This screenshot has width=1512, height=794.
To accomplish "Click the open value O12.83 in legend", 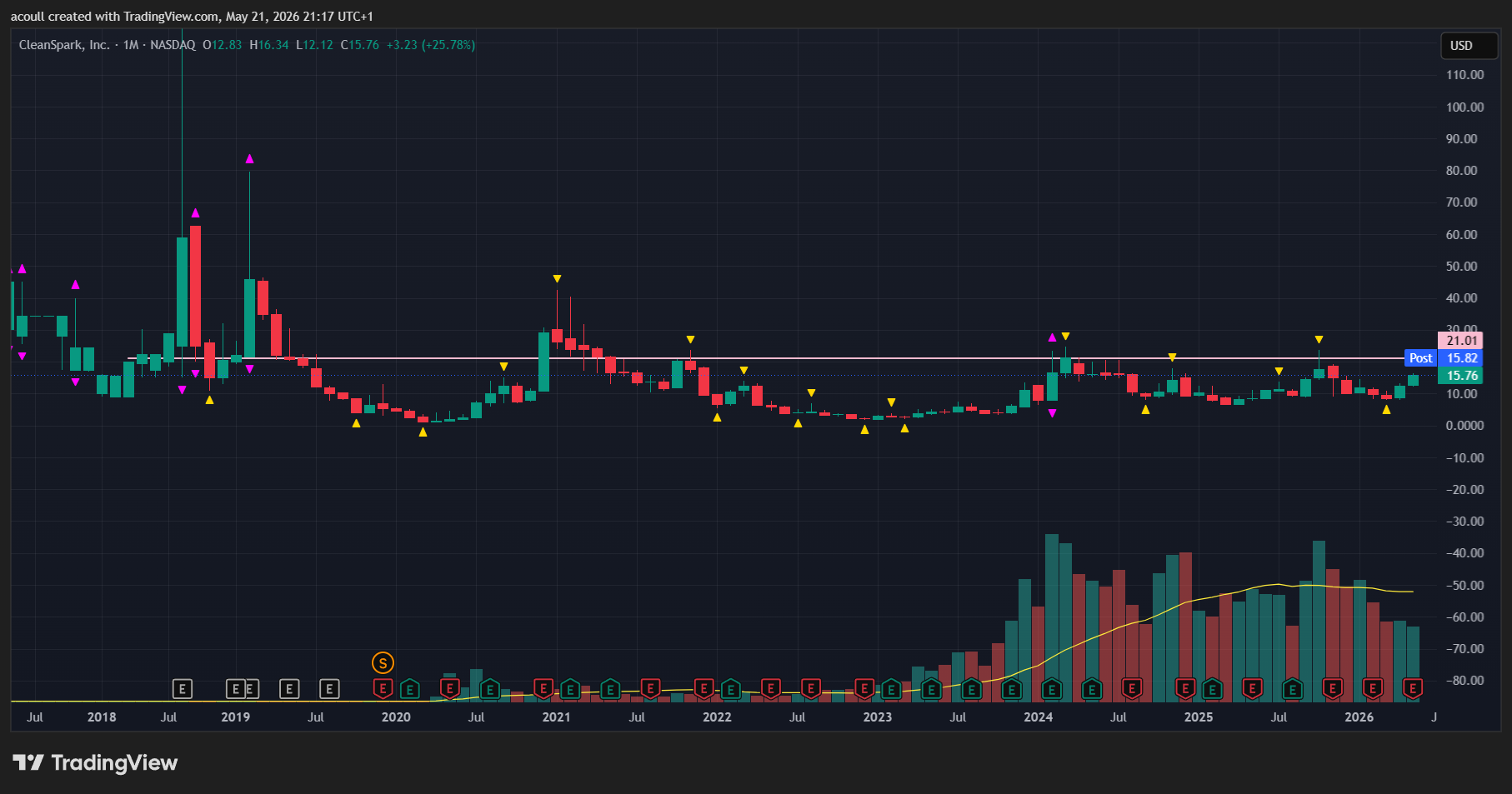I will (223, 45).
